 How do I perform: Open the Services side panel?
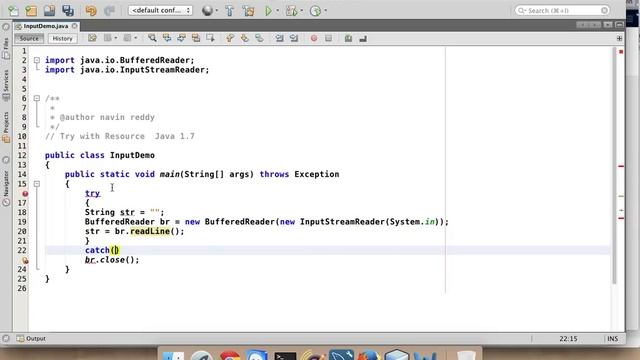[x=6, y=85]
